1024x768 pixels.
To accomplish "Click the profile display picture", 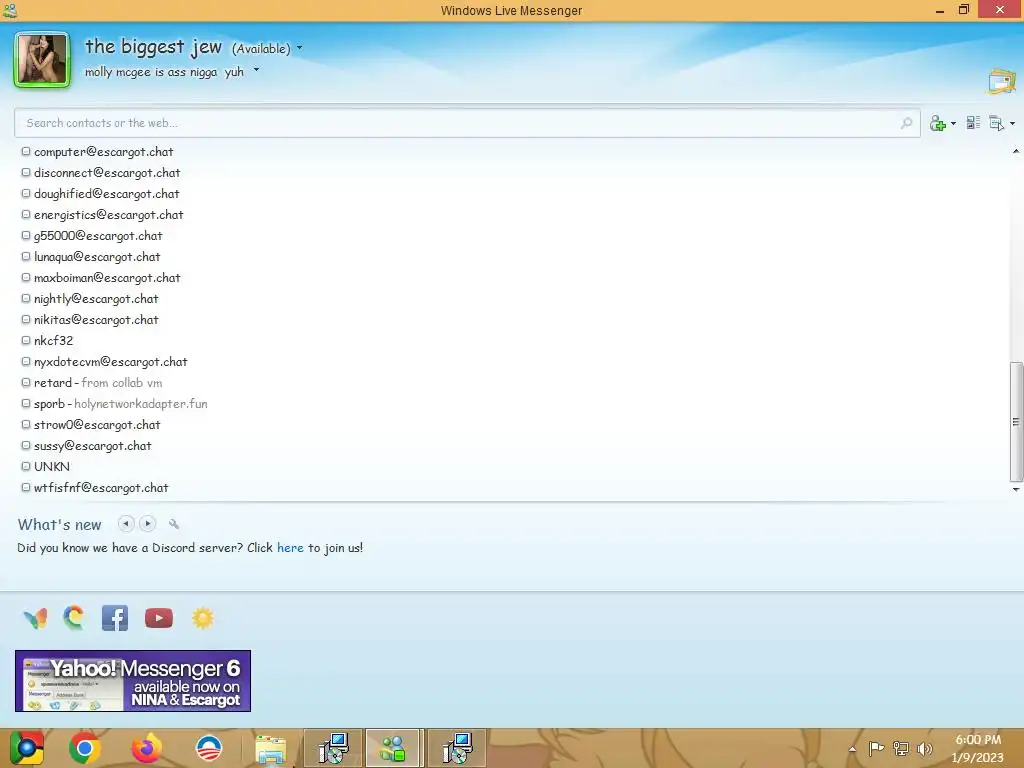I will pyautogui.click(x=42, y=59).
